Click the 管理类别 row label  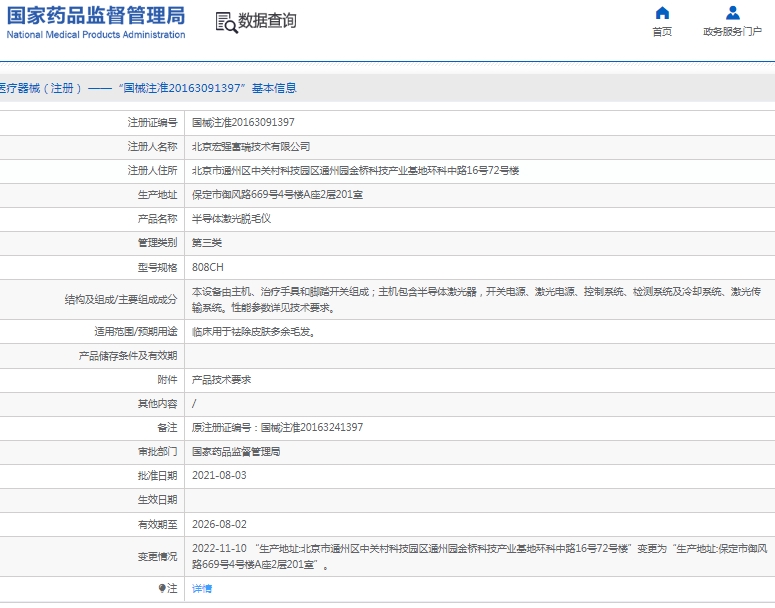pos(157,243)
